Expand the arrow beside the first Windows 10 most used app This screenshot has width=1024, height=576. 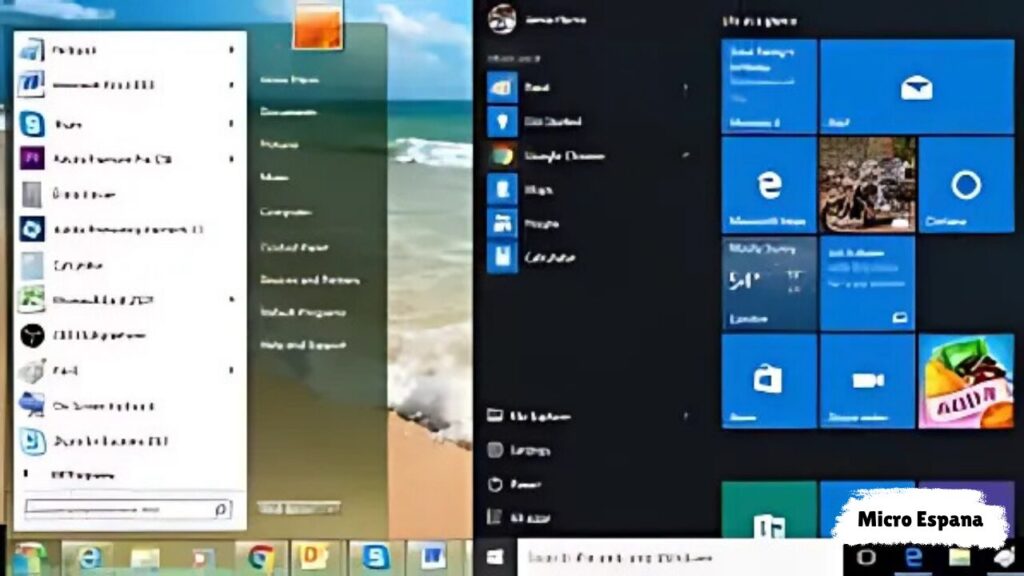coord(685,87)
